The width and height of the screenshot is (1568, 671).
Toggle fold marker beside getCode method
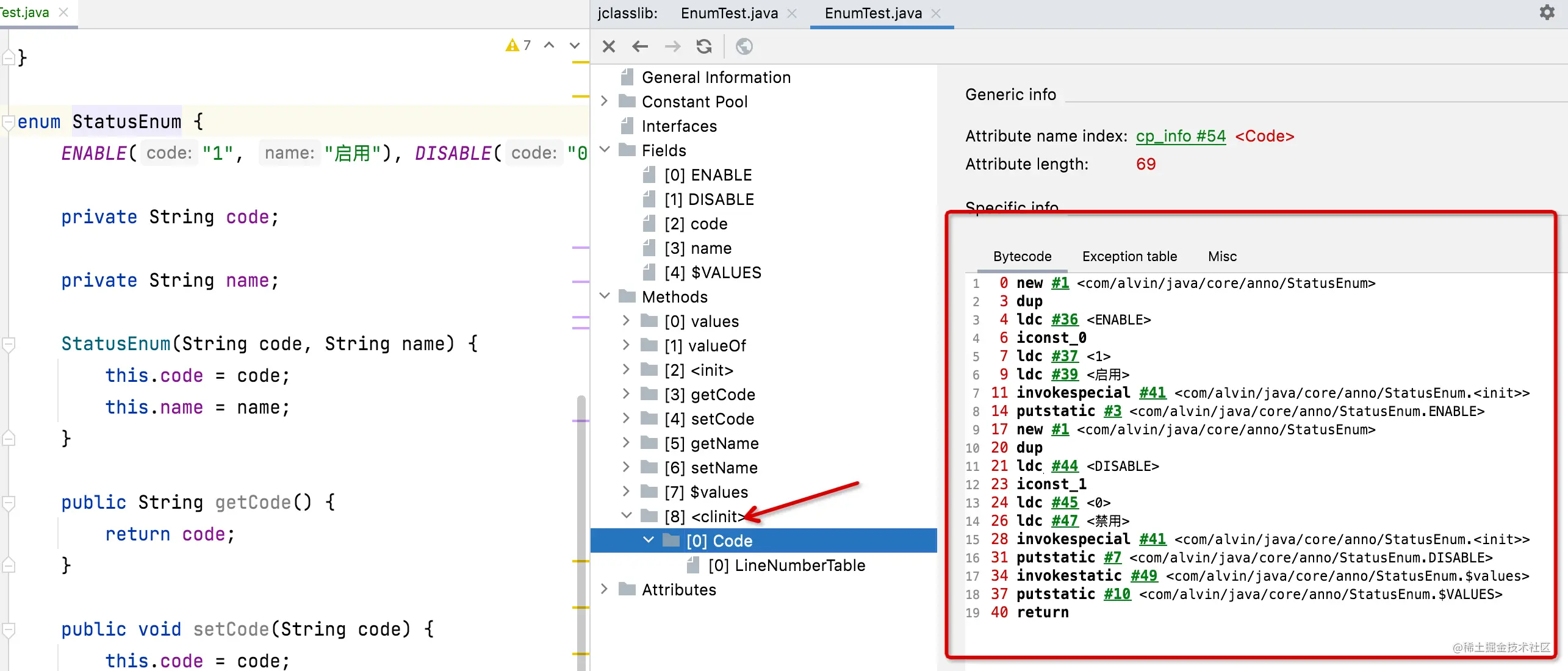tap(9, 503)
